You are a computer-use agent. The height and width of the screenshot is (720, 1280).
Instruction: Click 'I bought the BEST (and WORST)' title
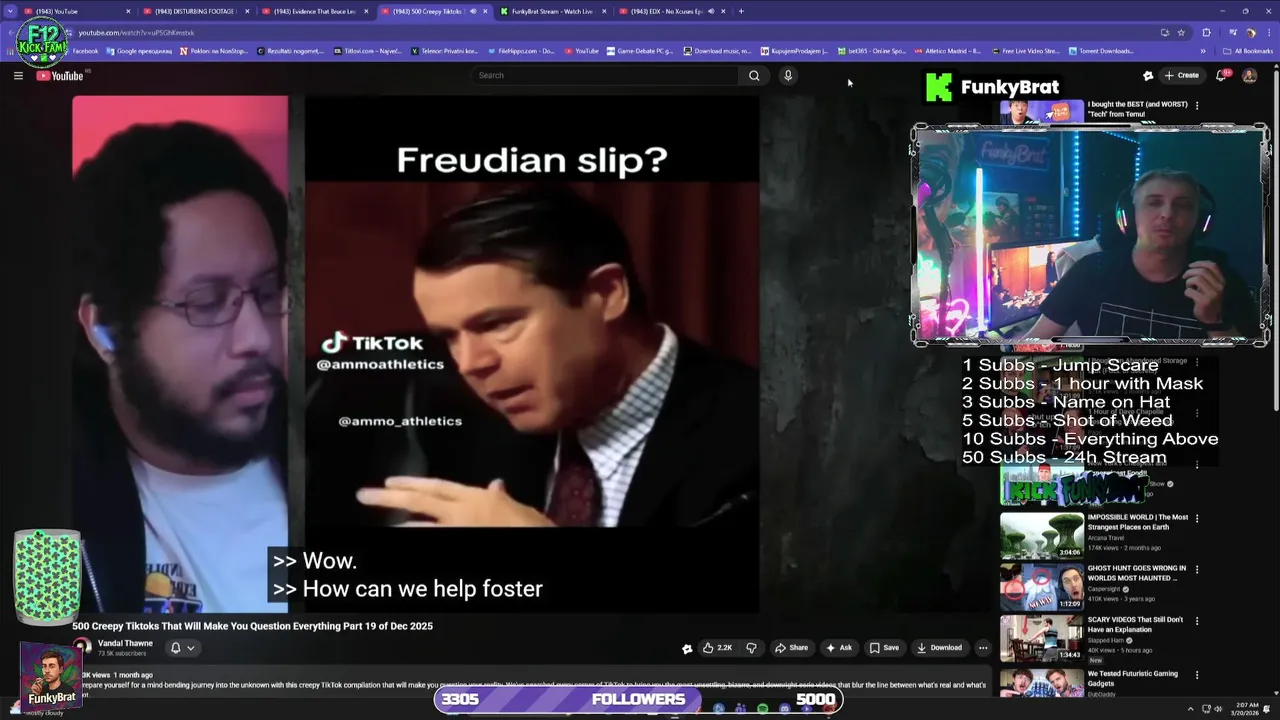point(1137,109)
